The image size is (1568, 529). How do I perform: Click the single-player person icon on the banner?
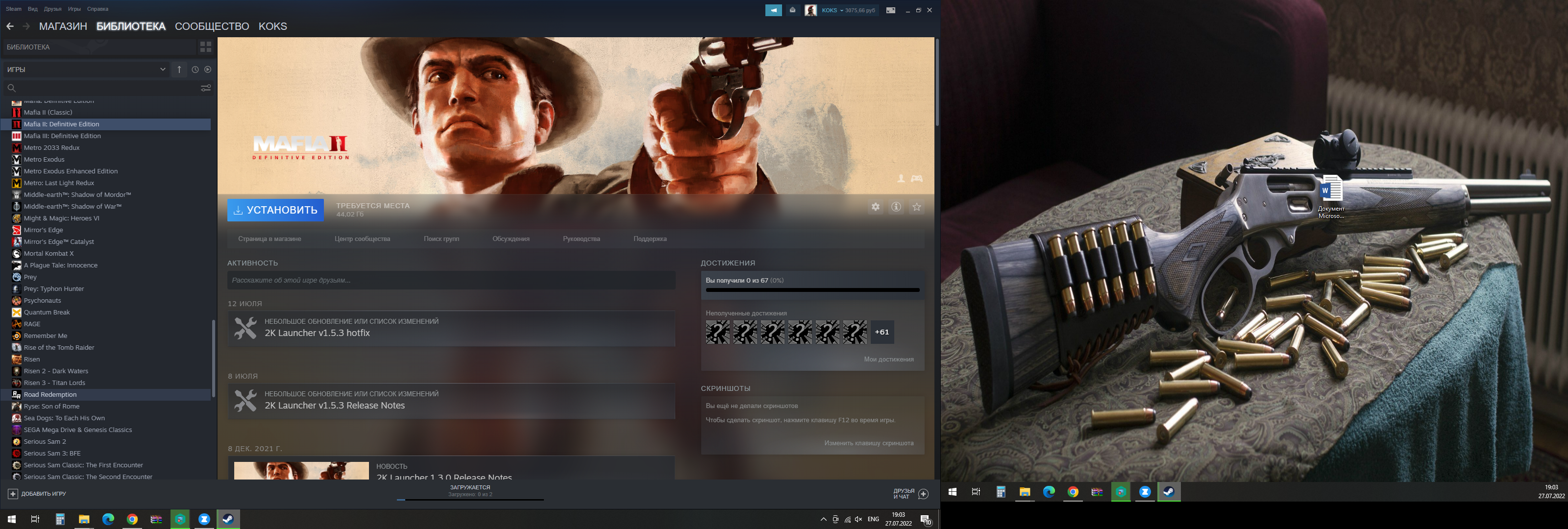(901, 178)
